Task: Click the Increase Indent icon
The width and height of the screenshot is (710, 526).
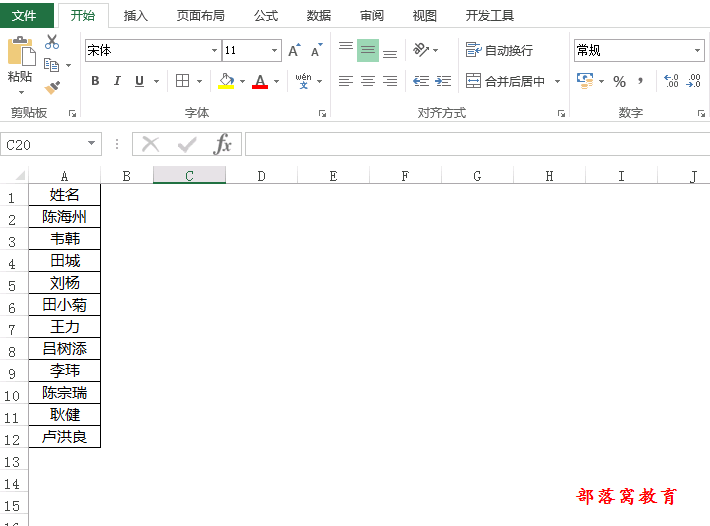Action: tap(443, 81)
